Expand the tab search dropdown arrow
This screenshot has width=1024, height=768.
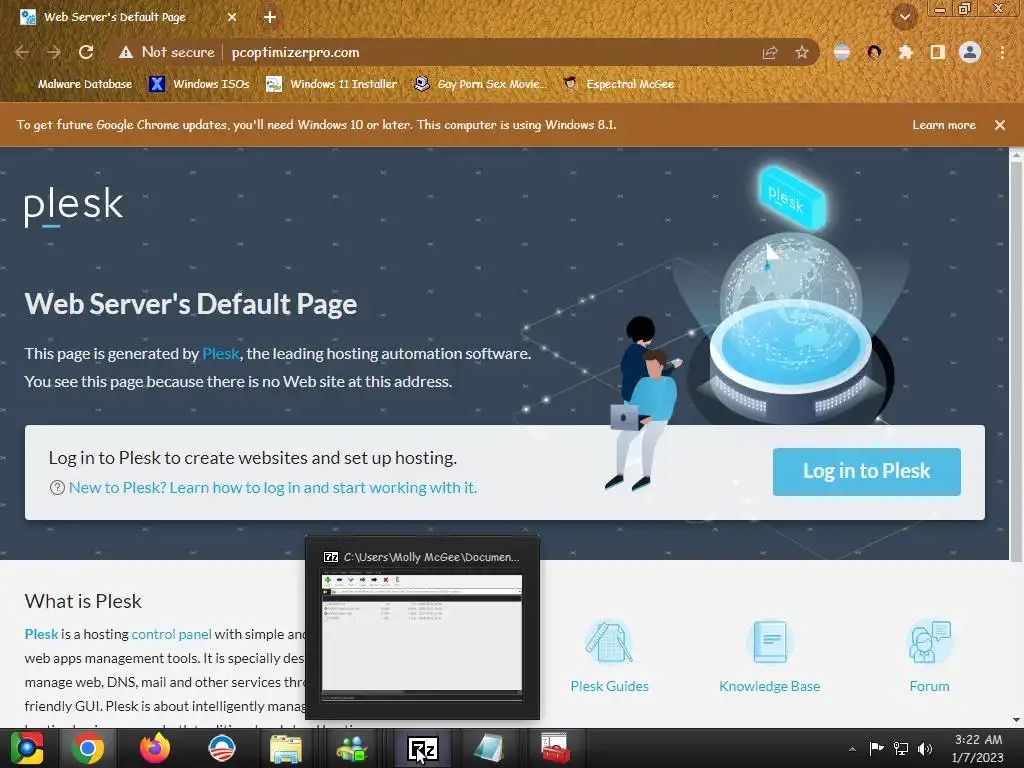tap(904, 18)
